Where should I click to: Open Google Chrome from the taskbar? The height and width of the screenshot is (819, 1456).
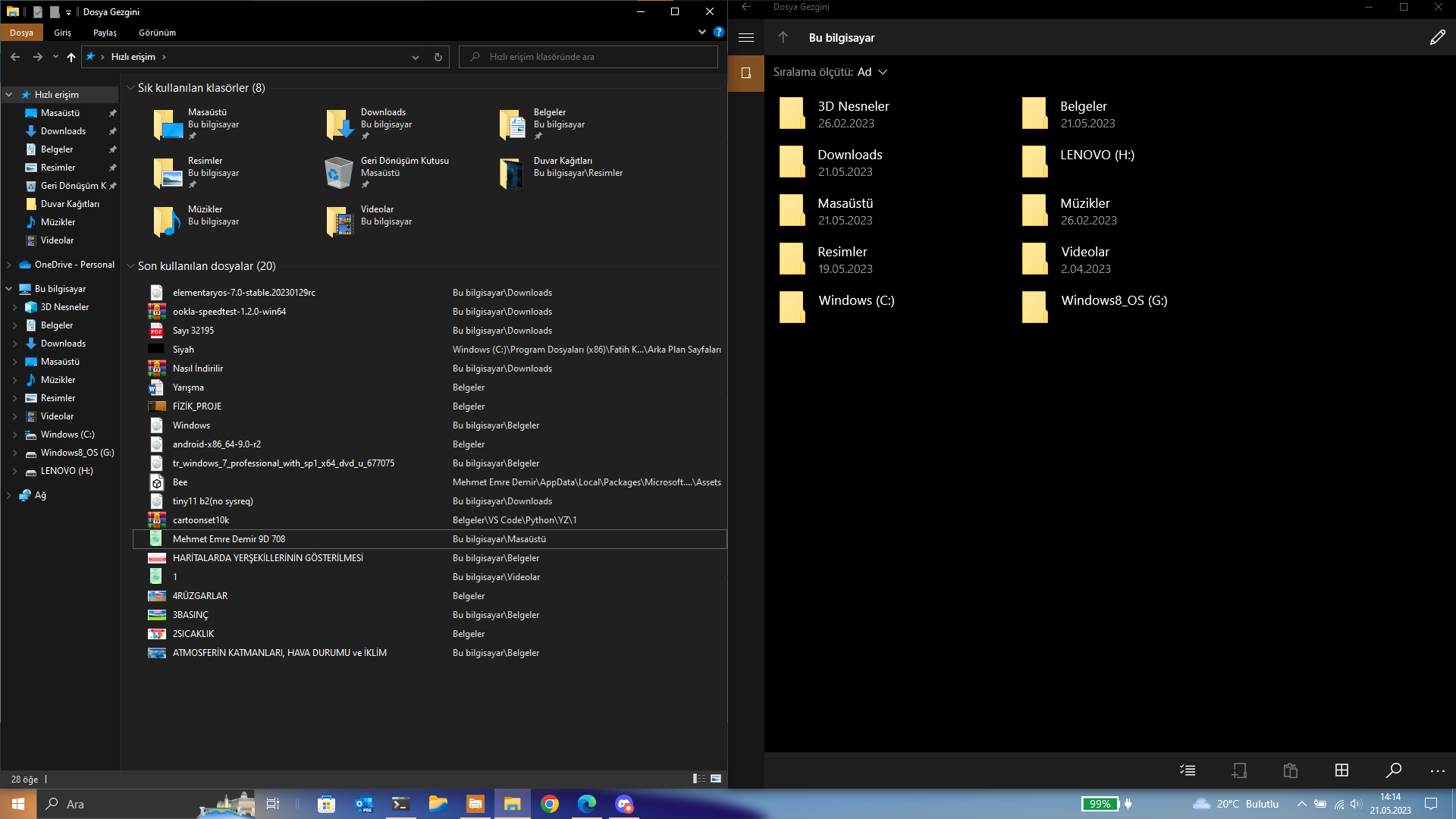click(550, 804)
